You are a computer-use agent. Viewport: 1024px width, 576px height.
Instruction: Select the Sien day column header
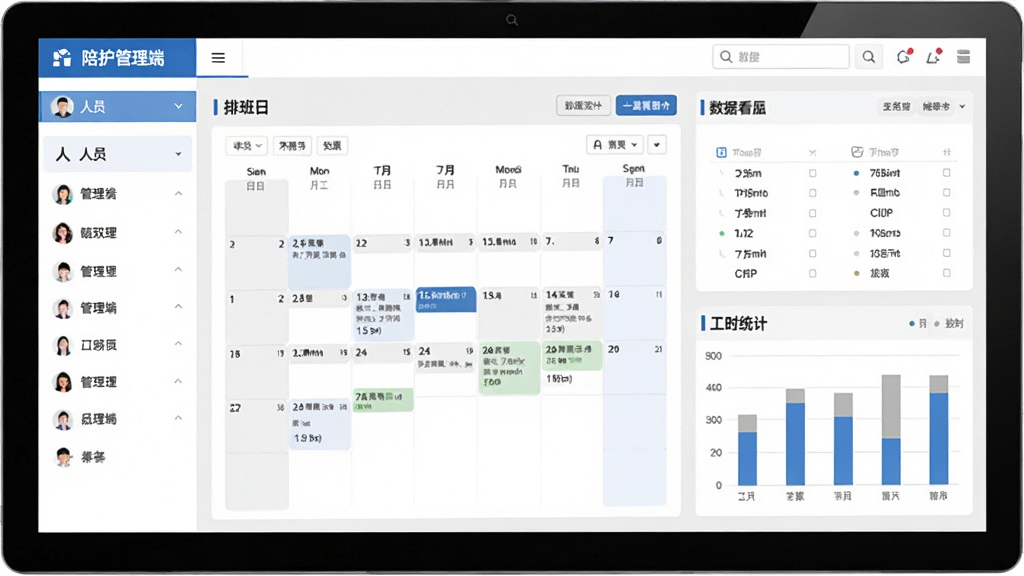(256, 172)
